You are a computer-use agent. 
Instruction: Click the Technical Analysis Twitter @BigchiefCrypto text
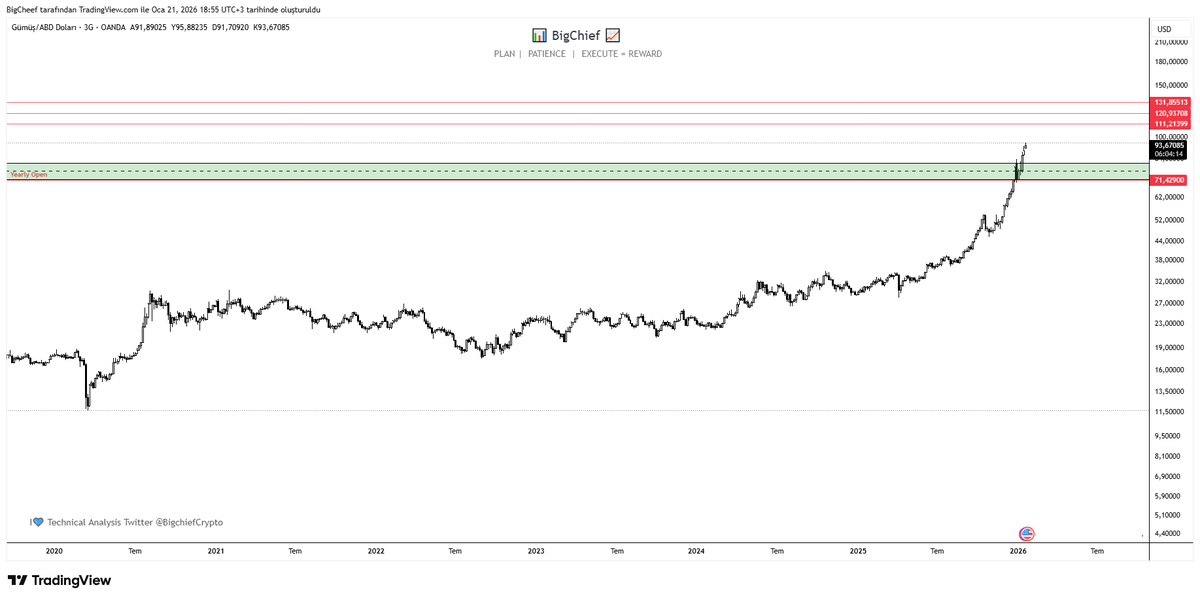click(x=135, y=522)
